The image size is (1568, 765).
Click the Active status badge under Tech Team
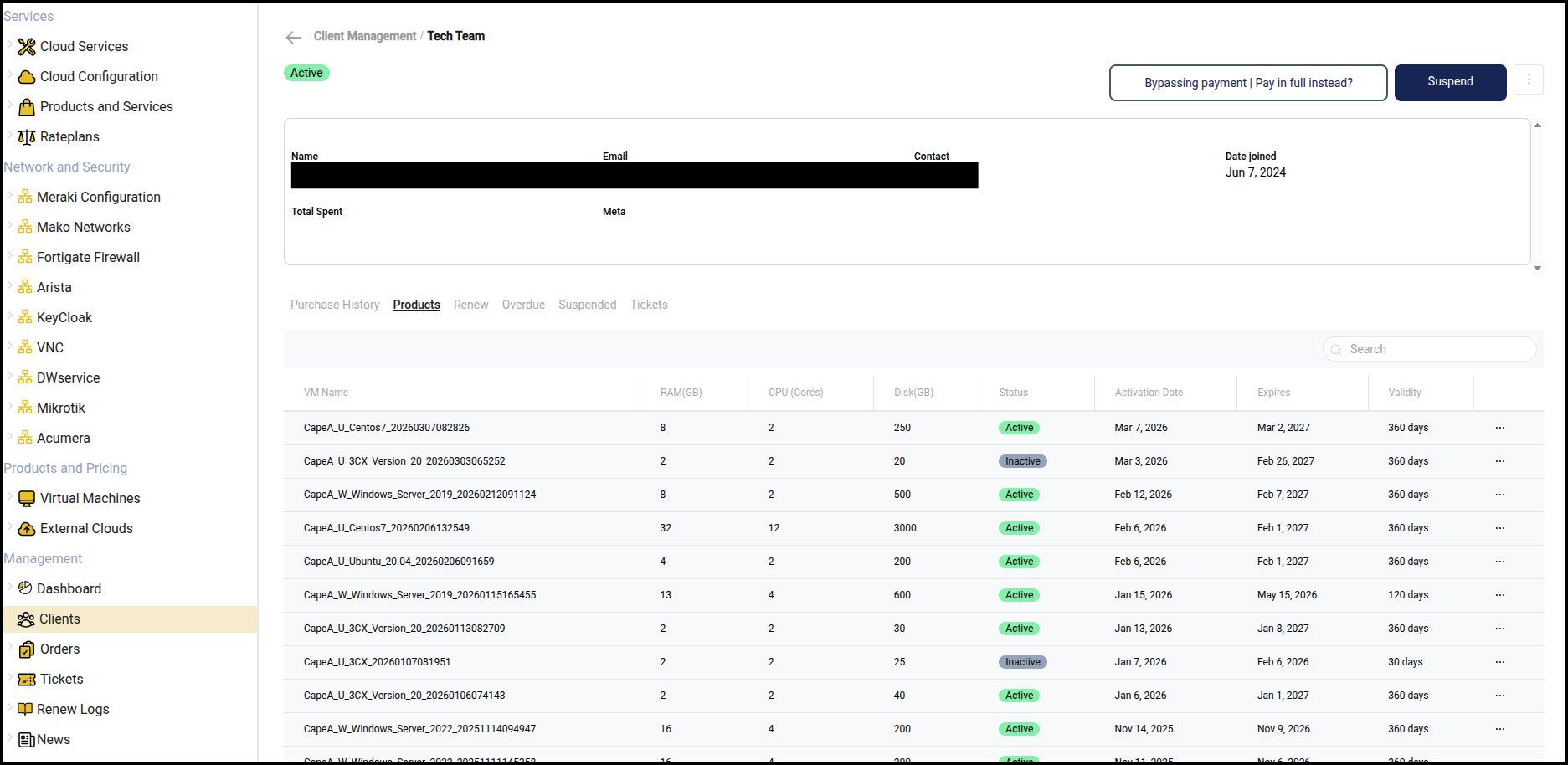tap(306, 73)
